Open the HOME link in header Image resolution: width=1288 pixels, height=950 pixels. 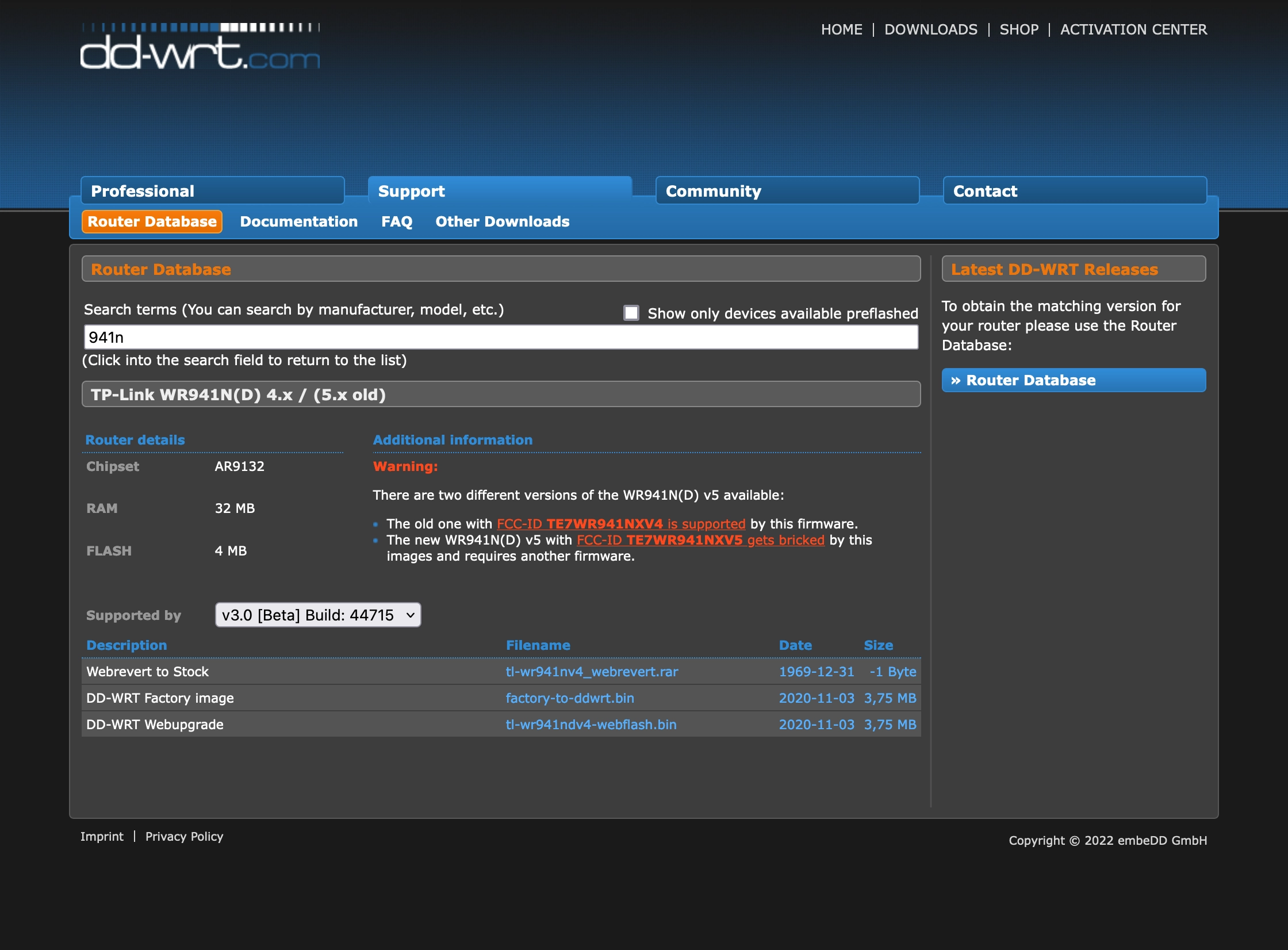841,30
